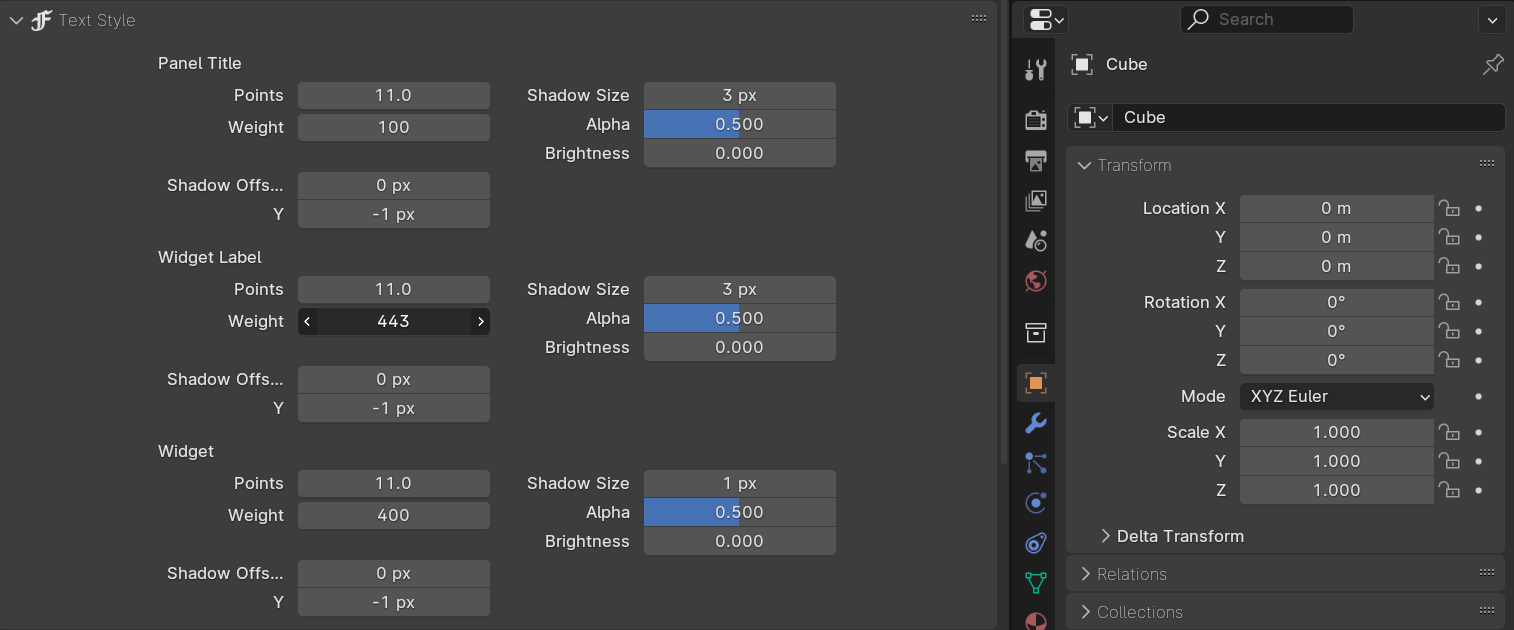Click the preferences panel vertical scrollbar
This screenshot has height=630, width=1514.
1003,230
